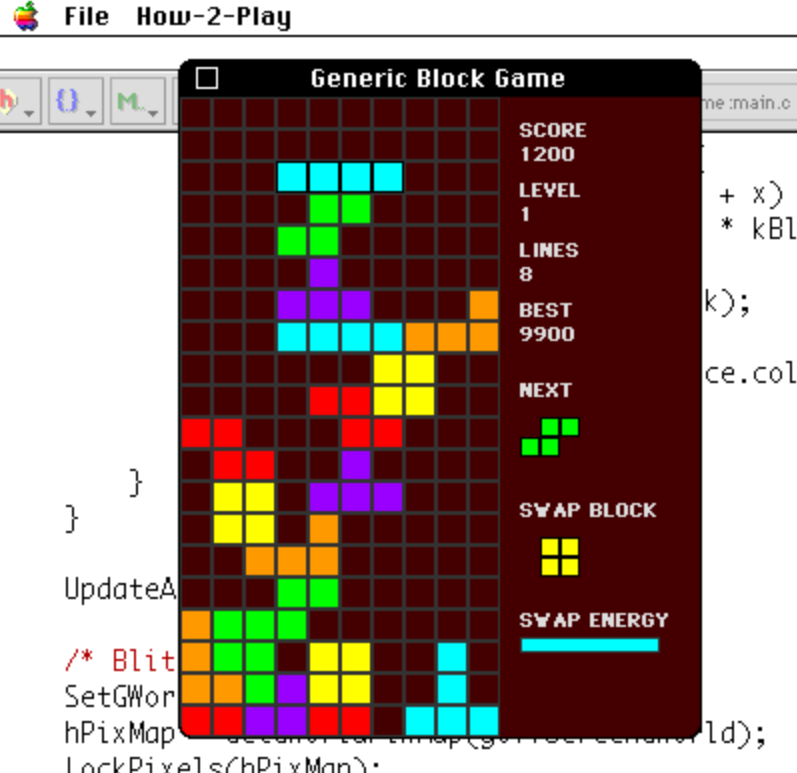Click the orange block at the right wall

pos(484,306)
